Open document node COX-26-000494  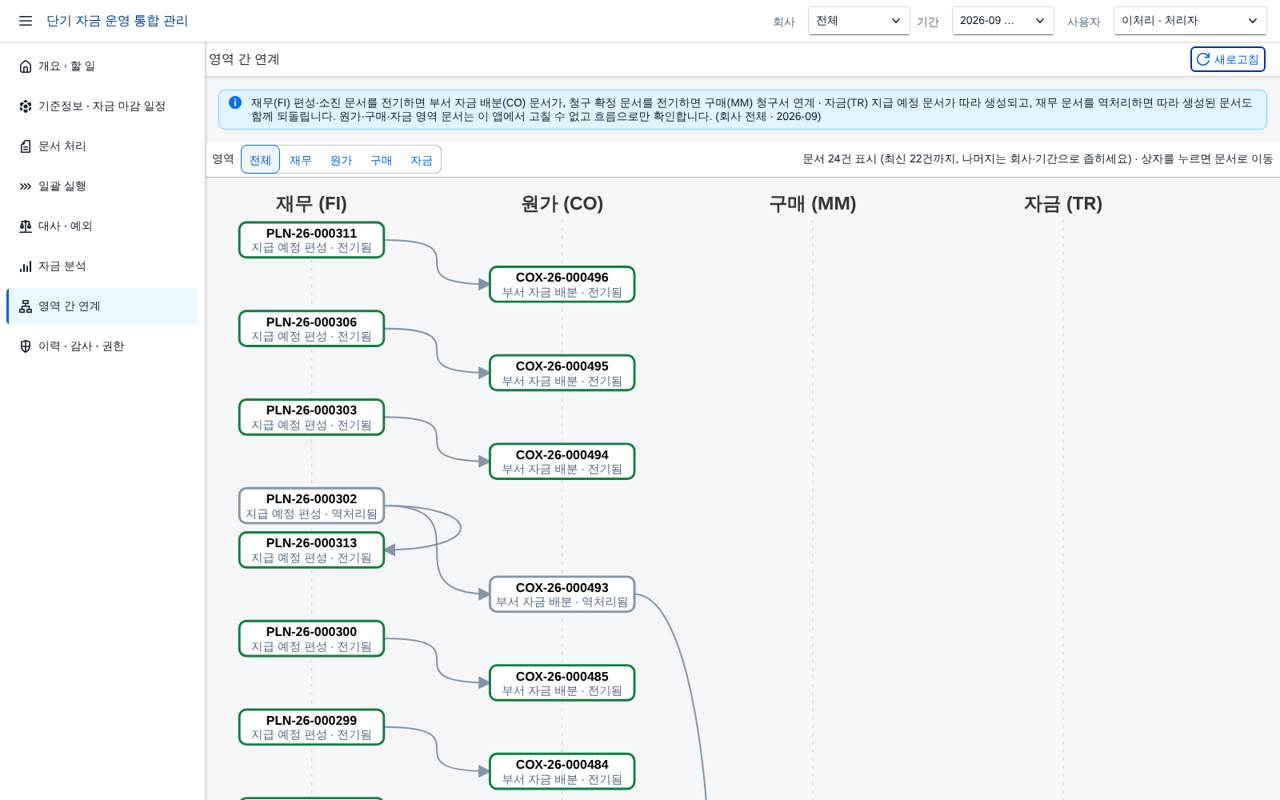562,461
